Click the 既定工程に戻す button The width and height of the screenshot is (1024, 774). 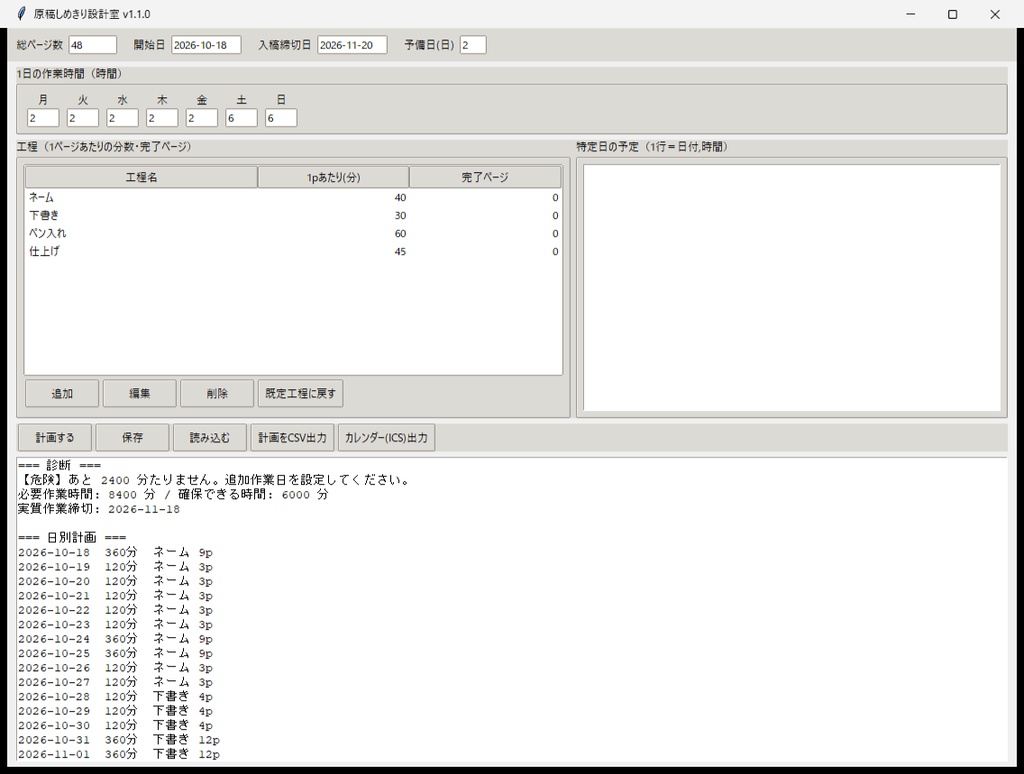tap(300, 393)
